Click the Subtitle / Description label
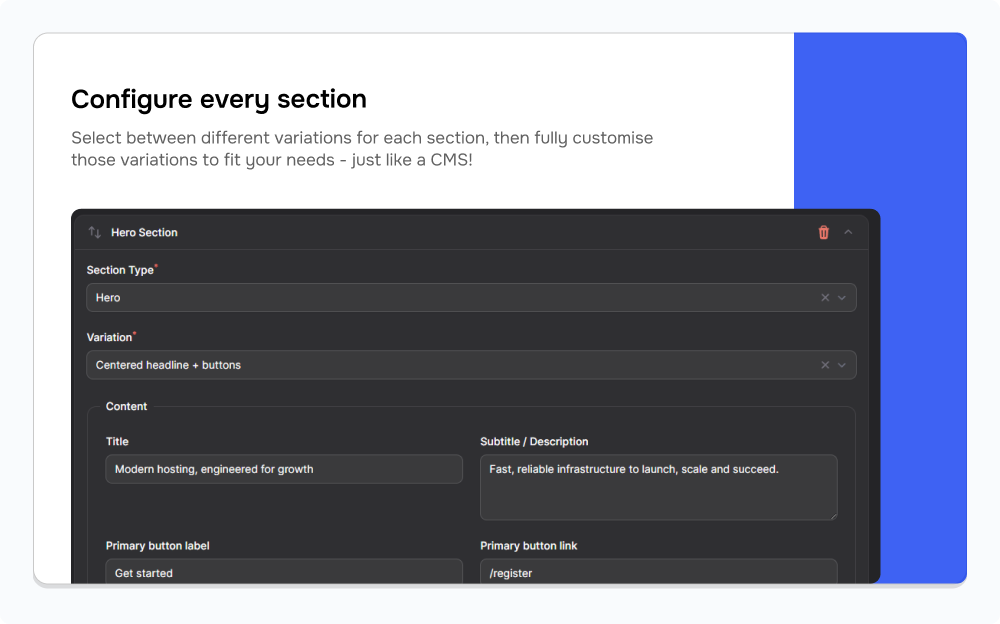The image size is (1000, 624). click(534, 441)
